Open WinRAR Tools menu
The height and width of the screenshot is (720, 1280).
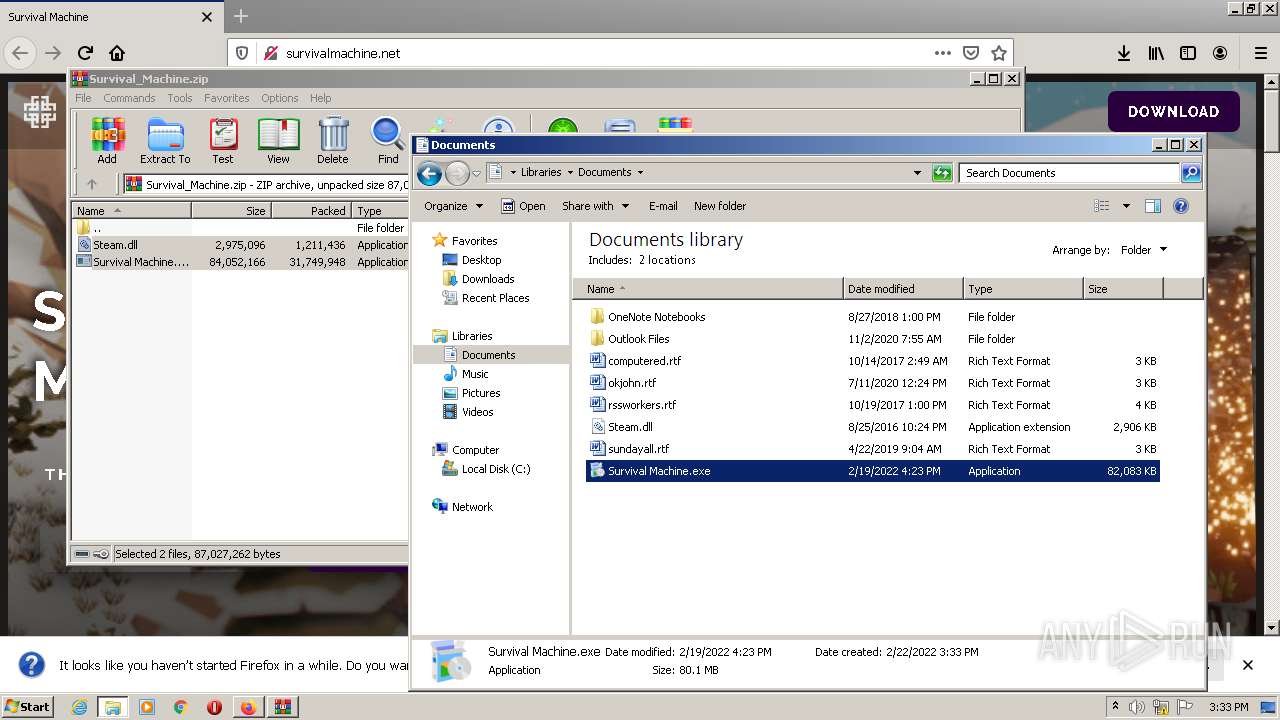(x=180, y=98)
